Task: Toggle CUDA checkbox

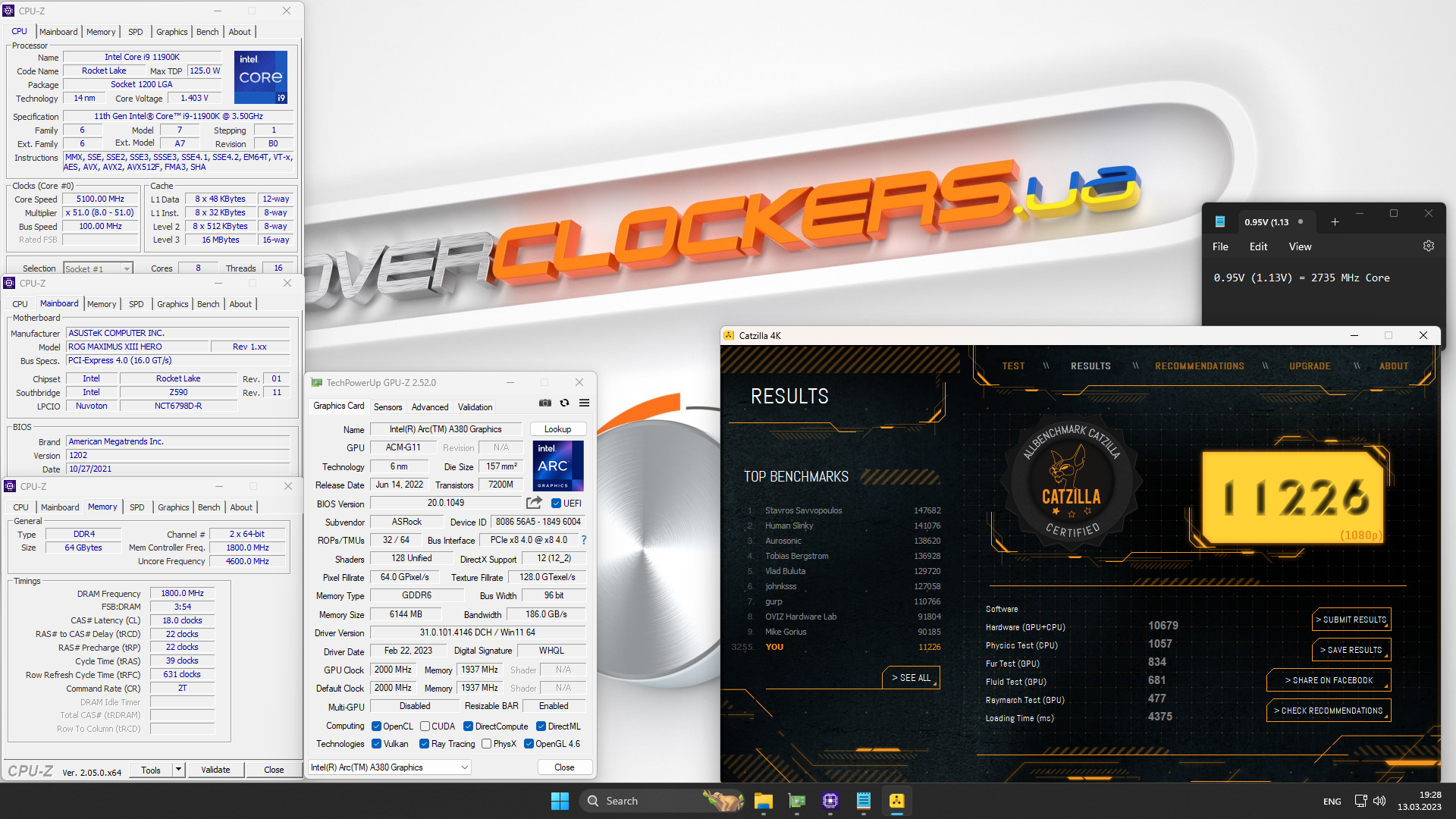Action: [425, 726]
